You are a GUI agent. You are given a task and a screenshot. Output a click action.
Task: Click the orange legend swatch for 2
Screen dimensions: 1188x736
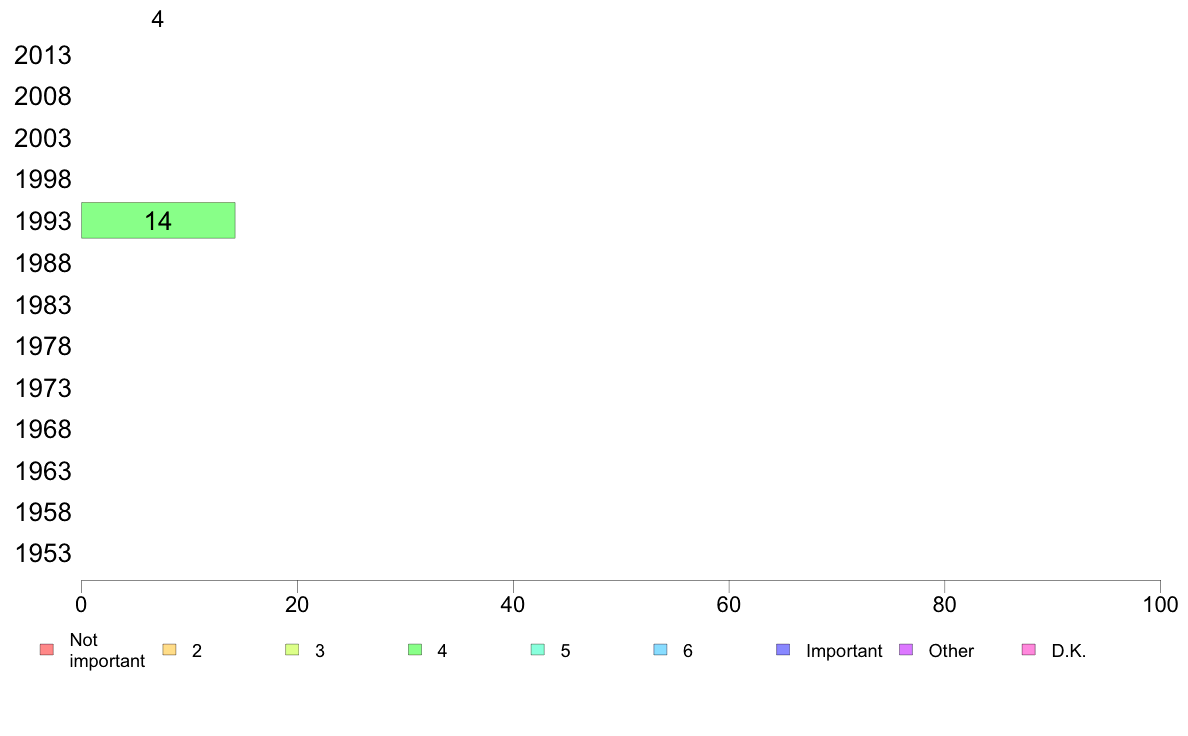(x=170, y=650)
